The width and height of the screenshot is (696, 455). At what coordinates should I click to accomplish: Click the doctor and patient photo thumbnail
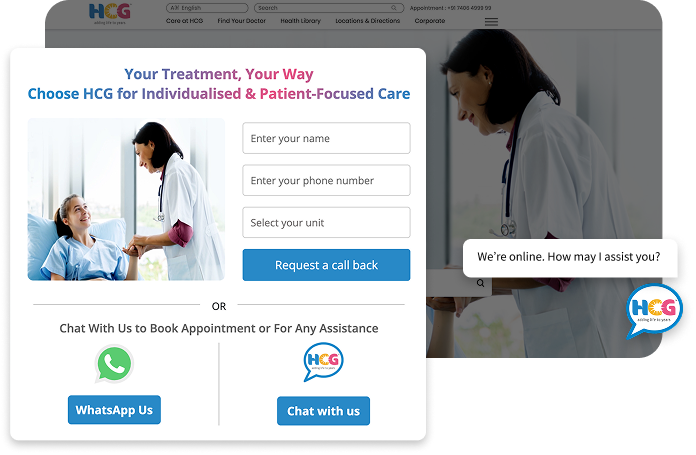126,199
